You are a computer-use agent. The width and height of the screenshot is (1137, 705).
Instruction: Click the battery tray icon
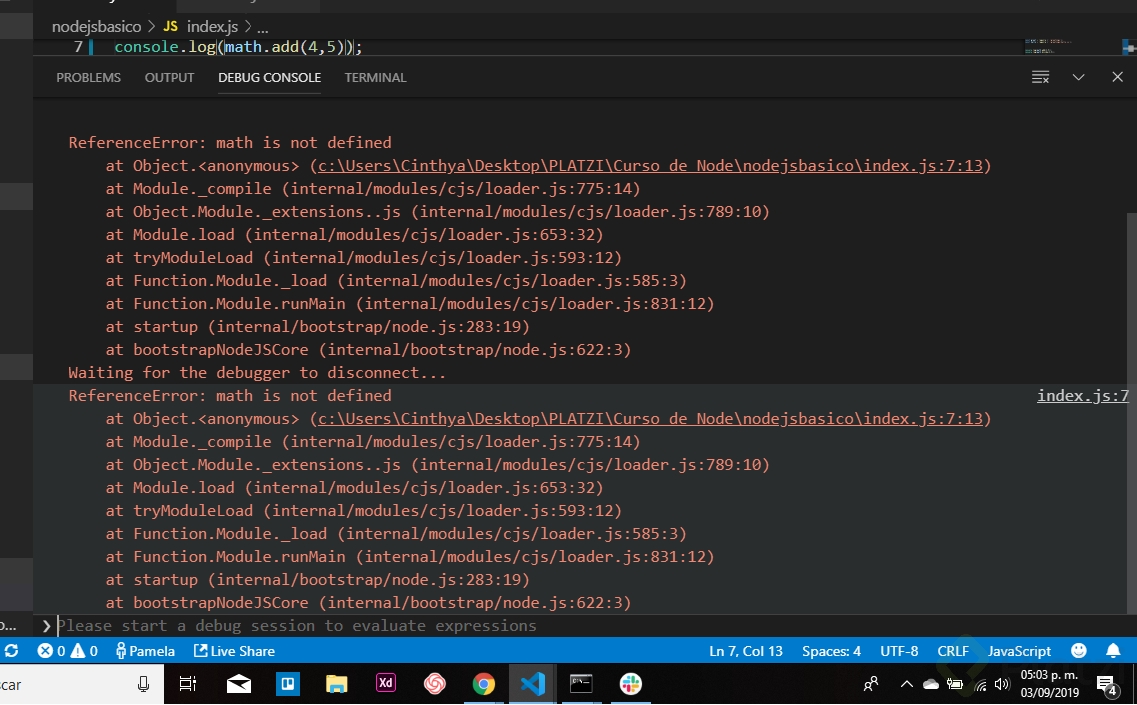tap(955, 684)
